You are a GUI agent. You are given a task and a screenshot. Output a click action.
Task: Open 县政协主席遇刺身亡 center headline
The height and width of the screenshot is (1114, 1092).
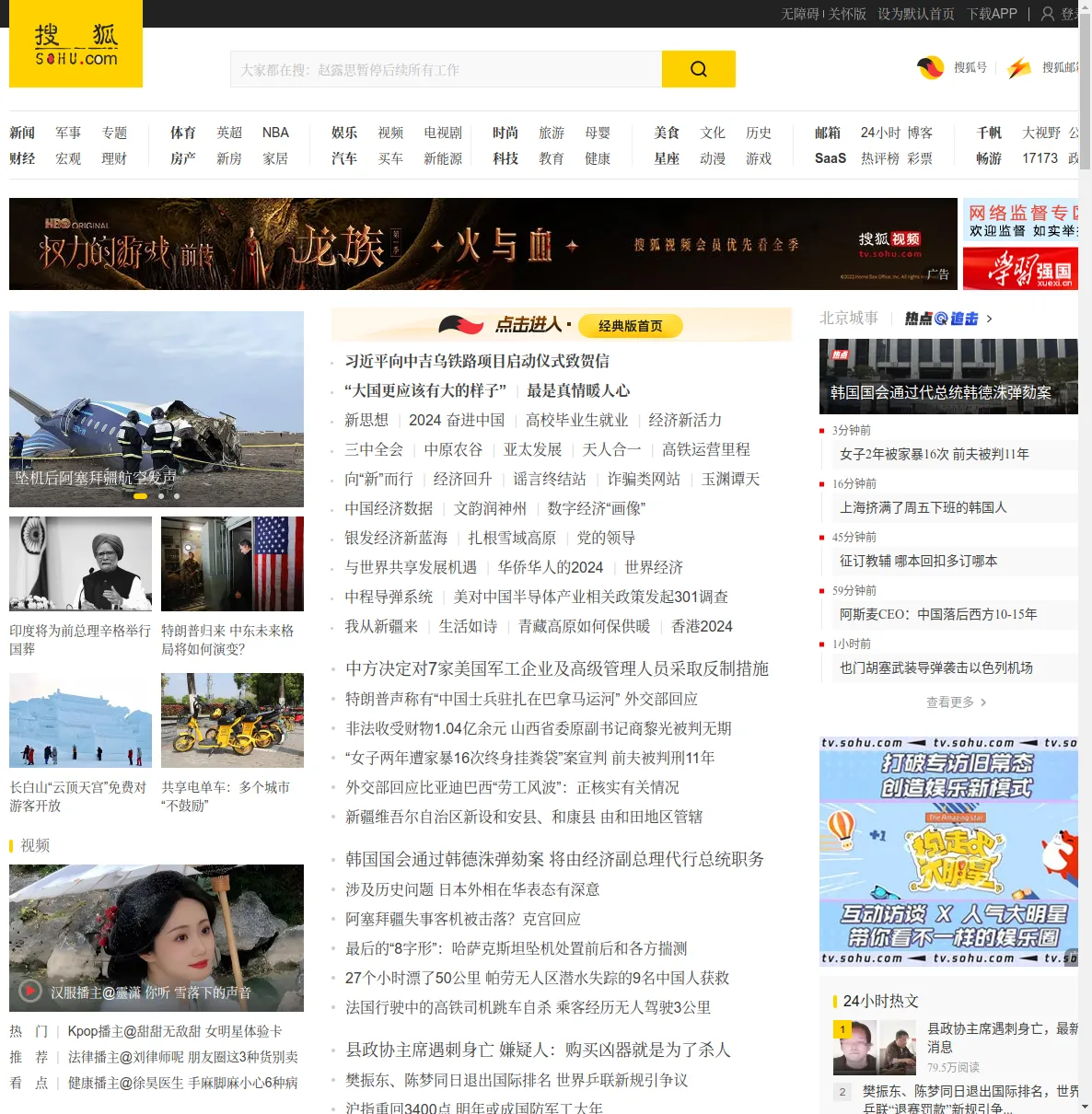538,1050
